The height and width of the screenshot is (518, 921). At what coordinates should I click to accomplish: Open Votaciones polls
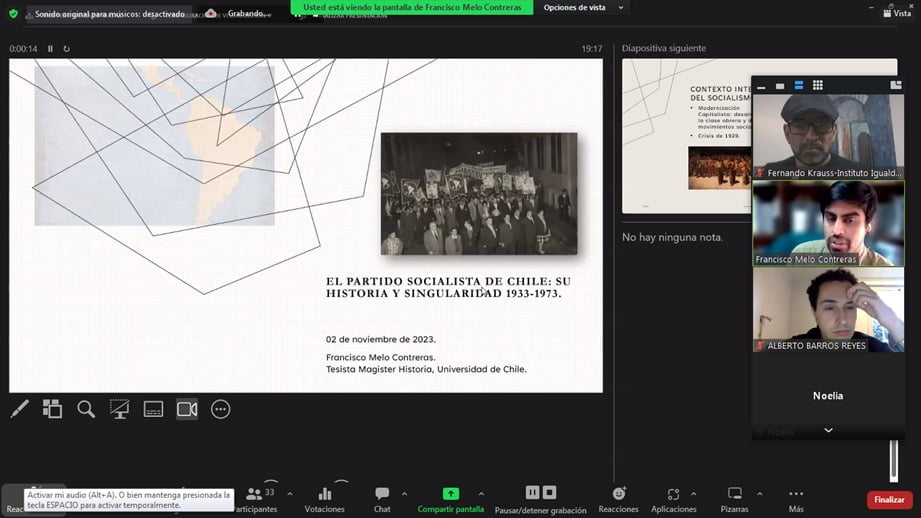pos(324,500)
